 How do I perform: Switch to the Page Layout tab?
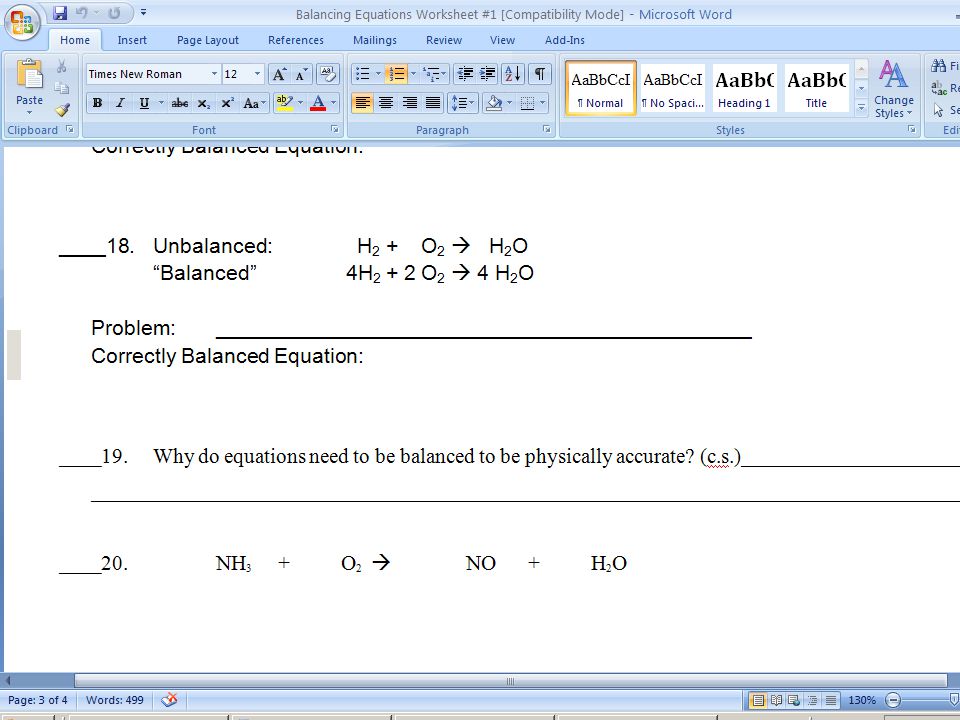pyautogui.click(x=208, y=40)
